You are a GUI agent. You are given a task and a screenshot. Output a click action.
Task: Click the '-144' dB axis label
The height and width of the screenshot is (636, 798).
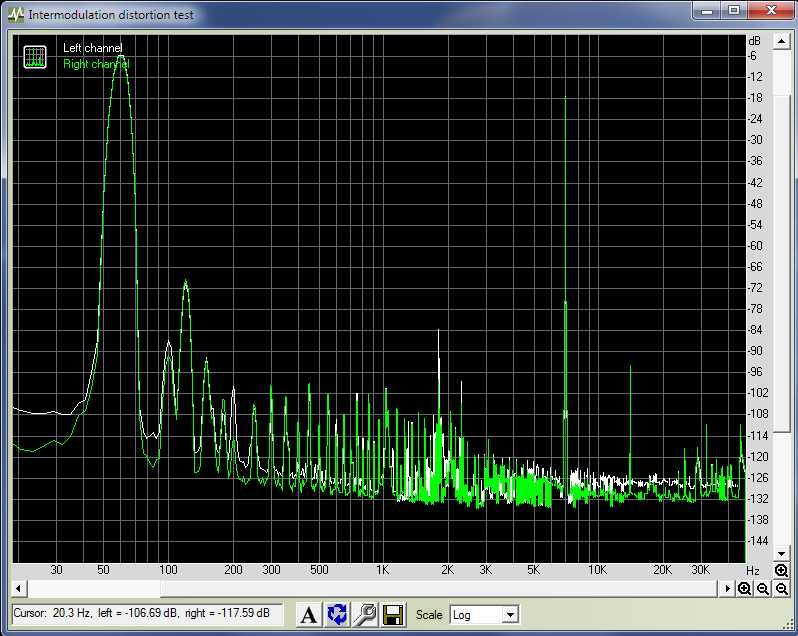[757, 541]
